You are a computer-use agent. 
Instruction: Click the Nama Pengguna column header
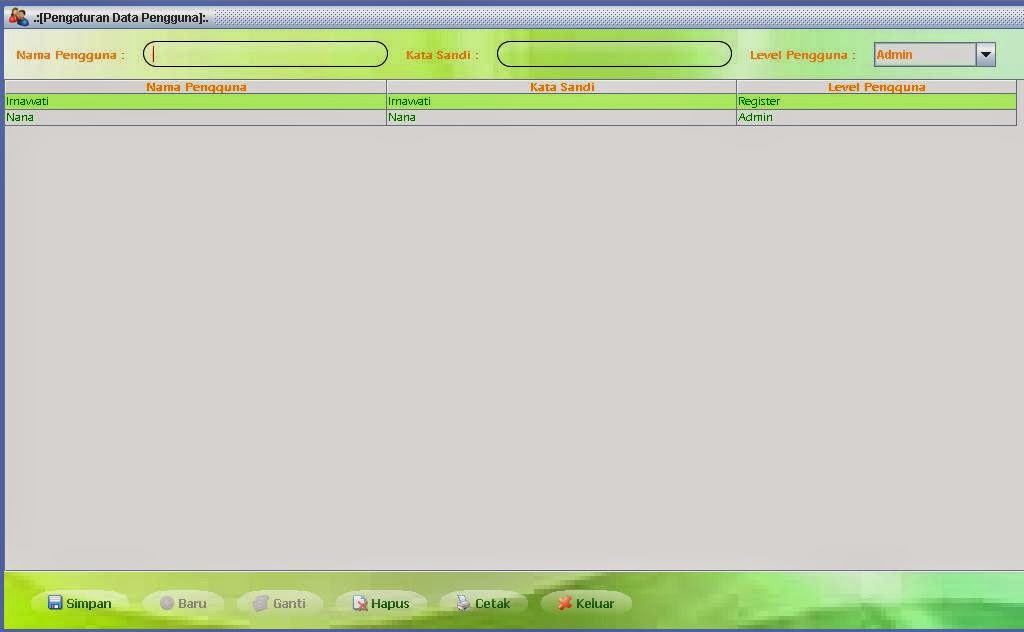pyautogui.click(x=195, y=87)
